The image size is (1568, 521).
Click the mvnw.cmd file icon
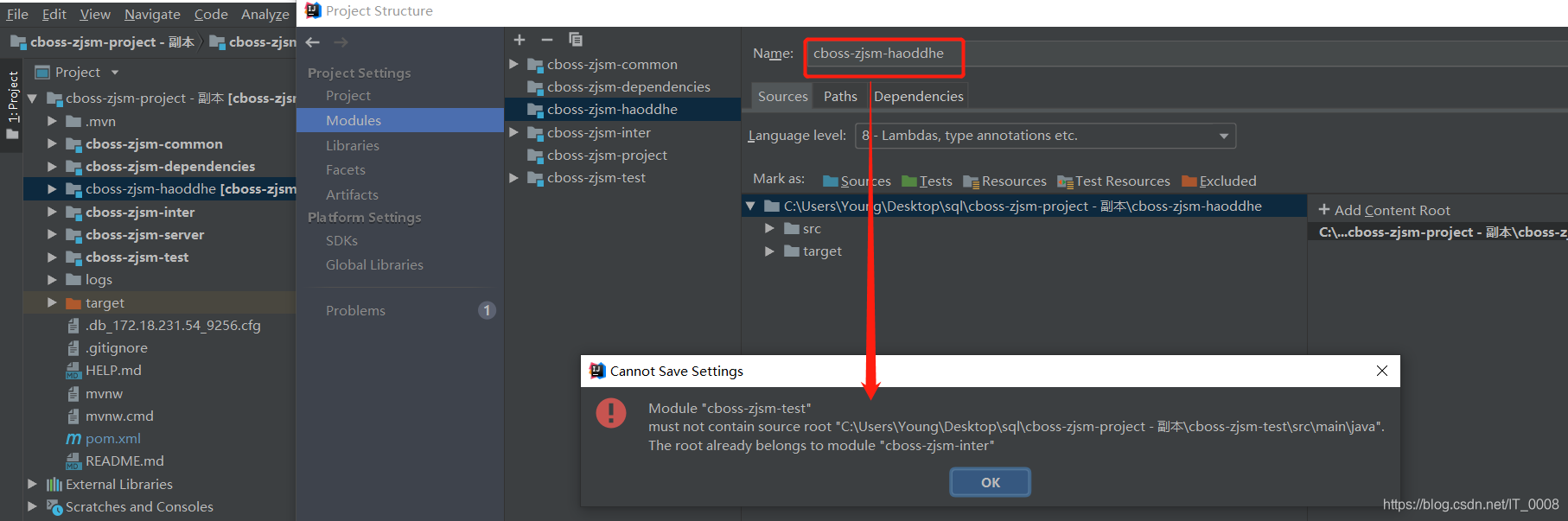tap(73, 416)
